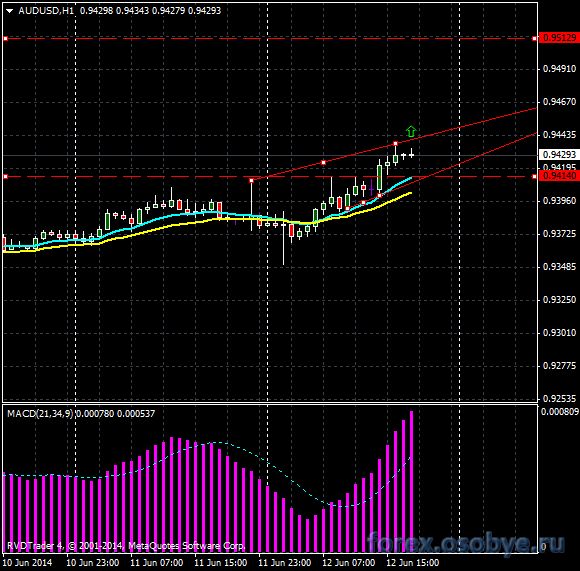Click the small purple cross marker on chart
Viewport: 580px width, 571px height.
pyautogui.click(x=371, y=188)
